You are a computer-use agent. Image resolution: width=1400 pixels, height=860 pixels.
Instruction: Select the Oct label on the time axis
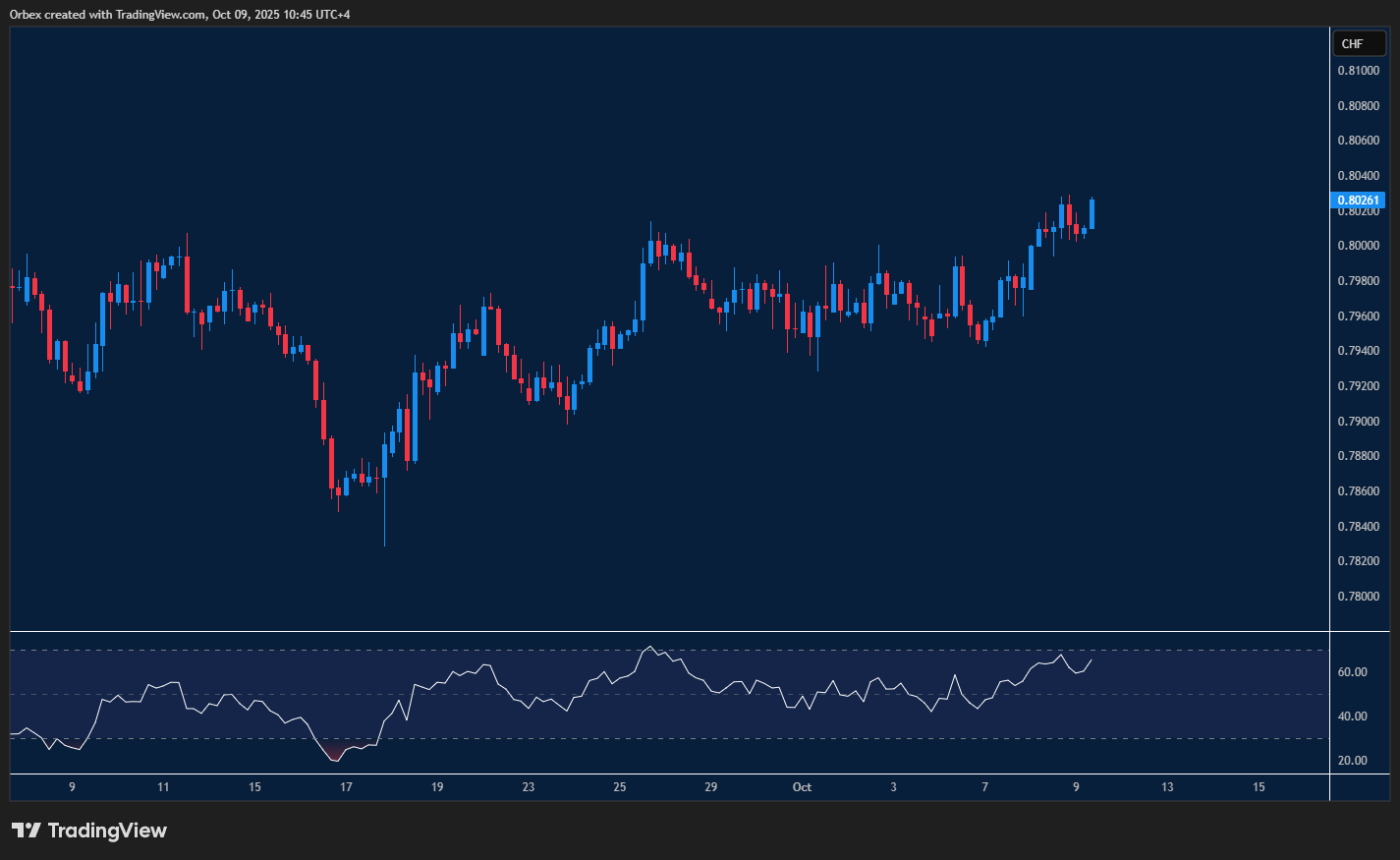tap(802, 787)
